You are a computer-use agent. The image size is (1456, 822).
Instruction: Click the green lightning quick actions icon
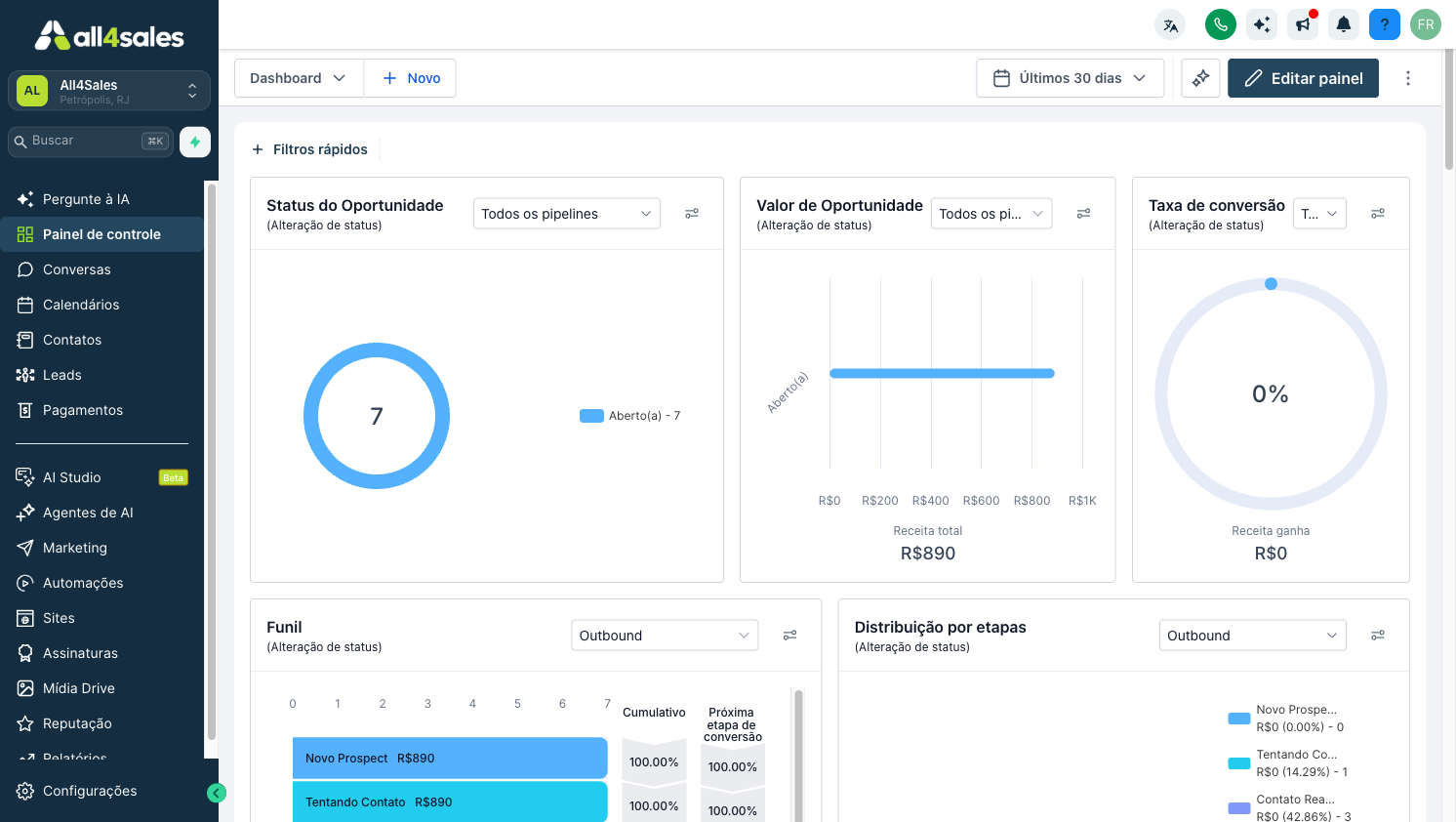195,142
